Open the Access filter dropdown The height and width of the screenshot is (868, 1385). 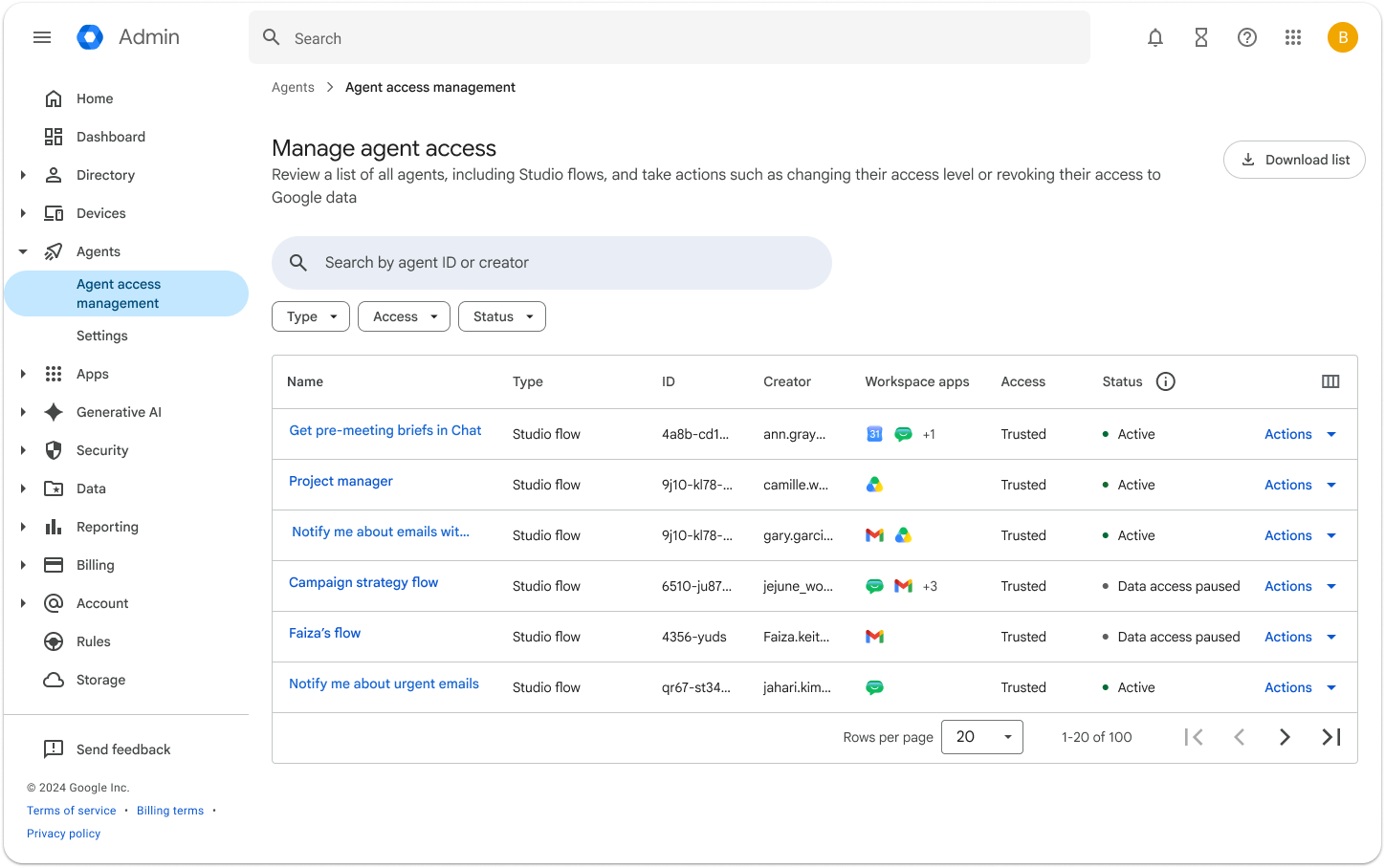404,316
